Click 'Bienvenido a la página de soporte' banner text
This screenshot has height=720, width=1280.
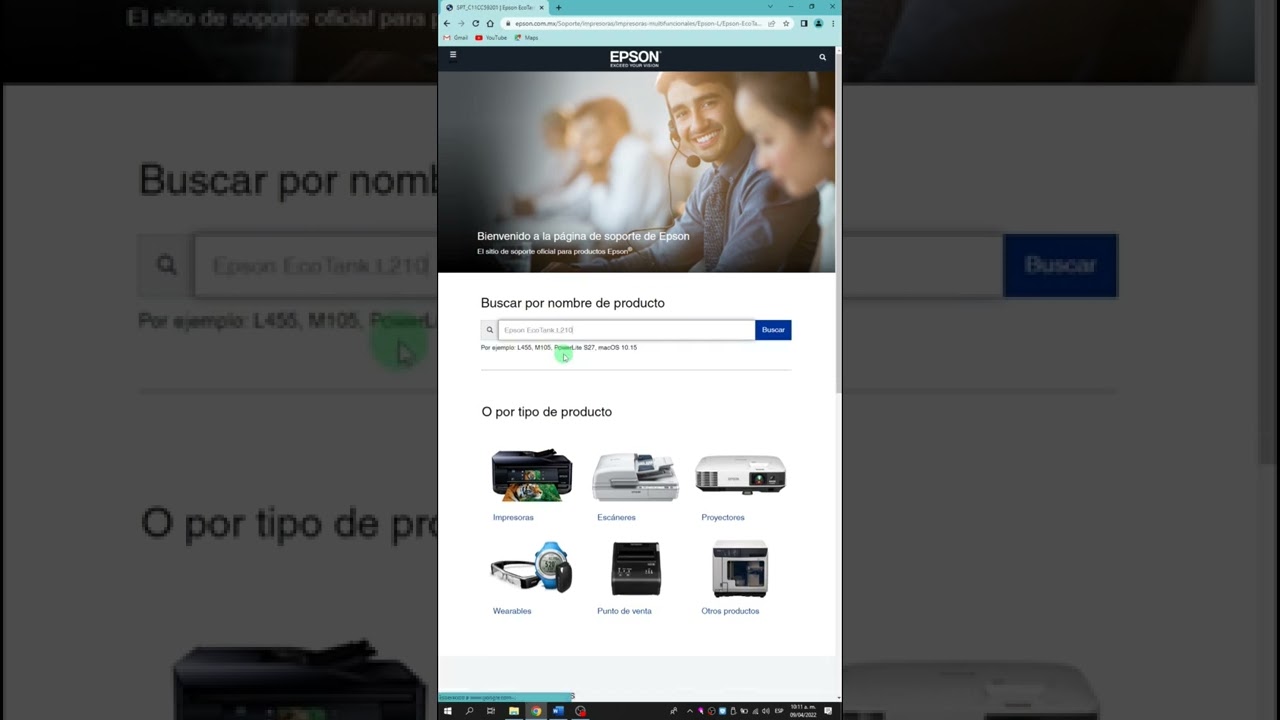[x=583, y=236]
